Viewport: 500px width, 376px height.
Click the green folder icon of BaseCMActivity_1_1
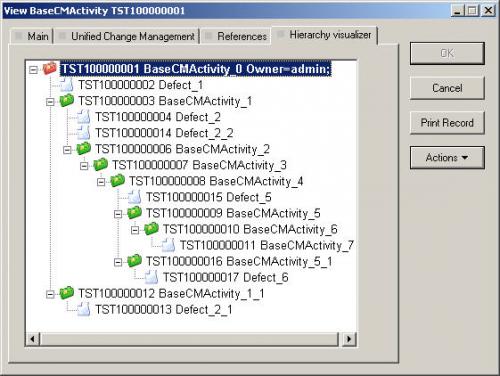67,293
